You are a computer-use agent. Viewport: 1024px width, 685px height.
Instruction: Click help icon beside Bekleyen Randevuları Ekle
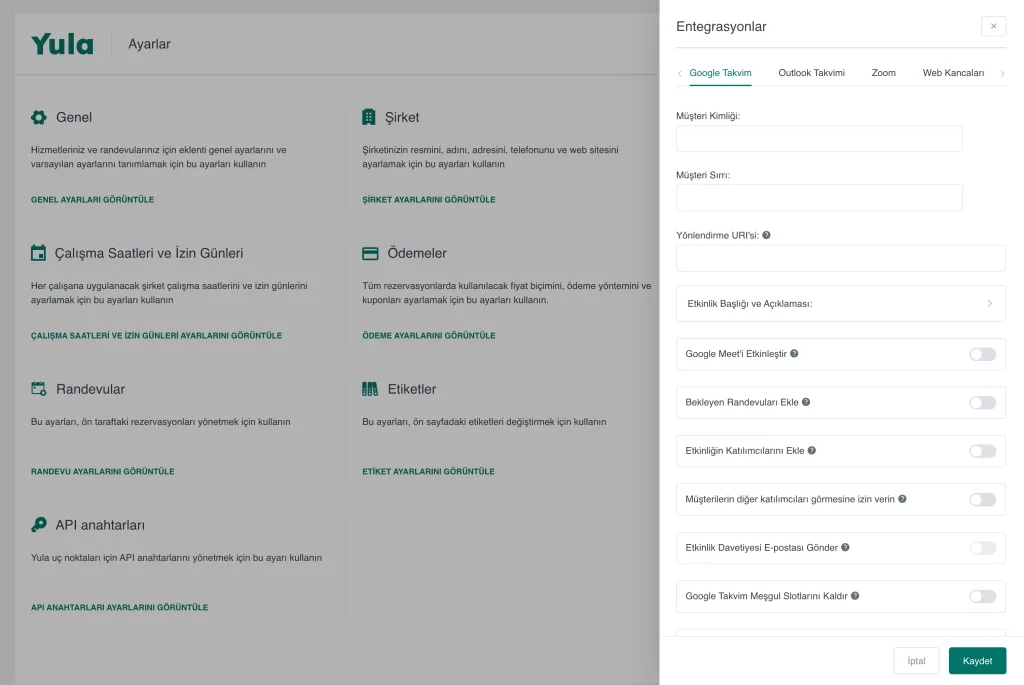806,402
